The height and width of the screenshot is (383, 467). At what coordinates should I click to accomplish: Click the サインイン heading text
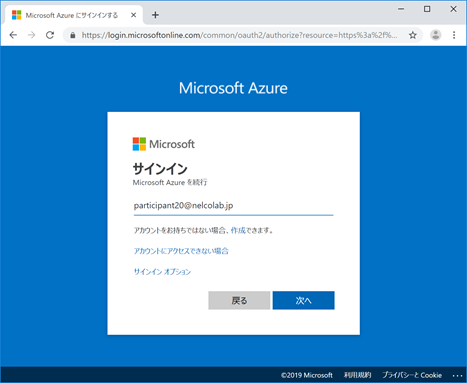tap(160, 169)
